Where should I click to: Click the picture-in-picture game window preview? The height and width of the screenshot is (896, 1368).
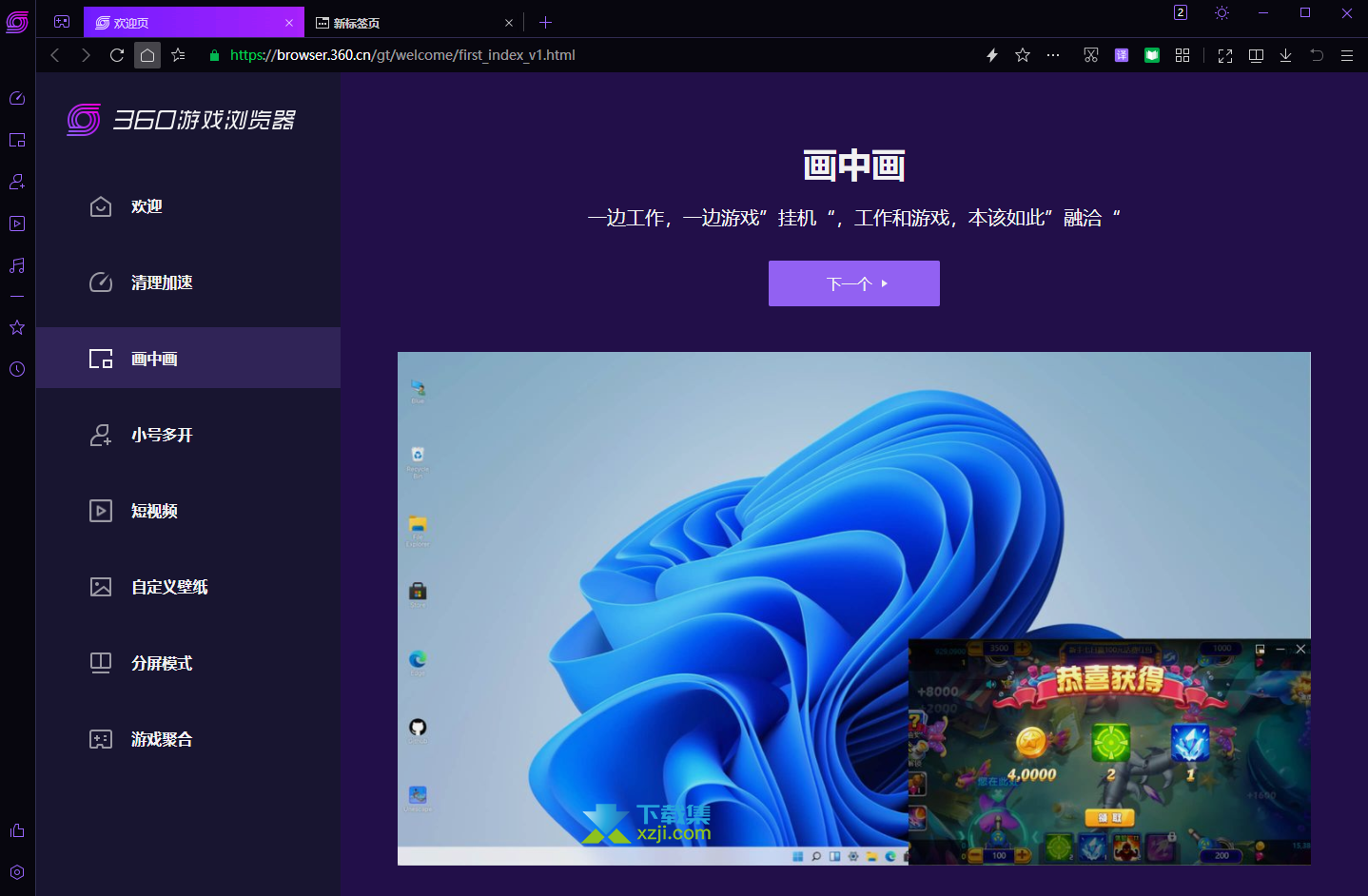1109,751
